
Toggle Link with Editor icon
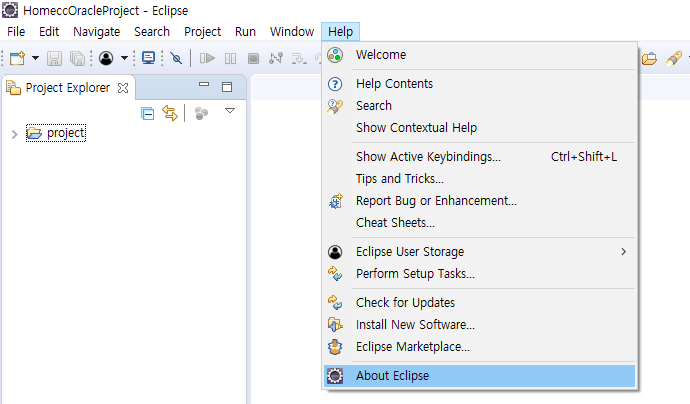[x=170, y=113]
